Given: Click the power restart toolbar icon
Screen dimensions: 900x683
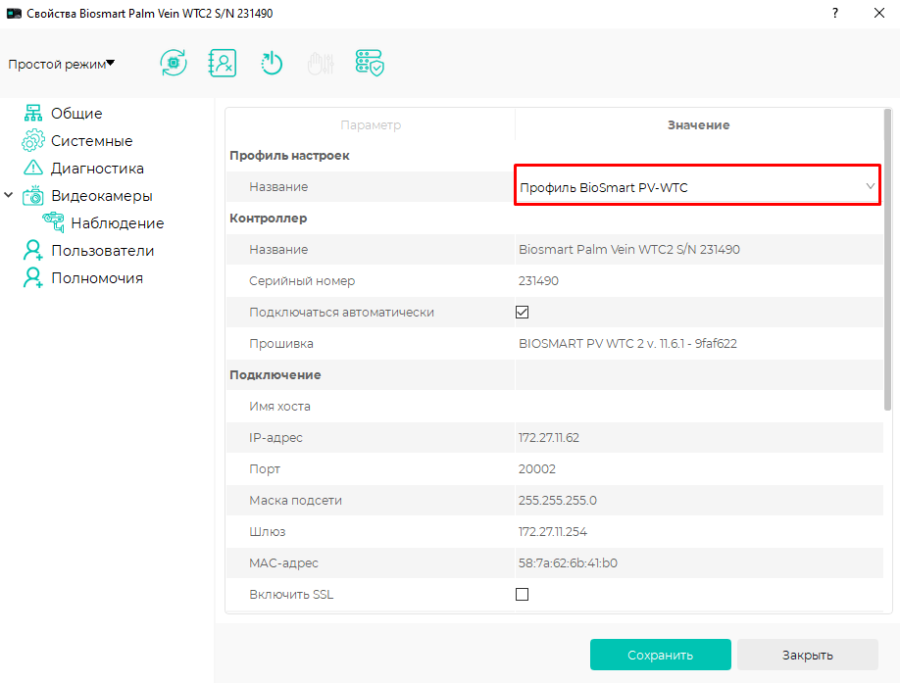Looking at the screenshot, I should click(x=271, y=63).
